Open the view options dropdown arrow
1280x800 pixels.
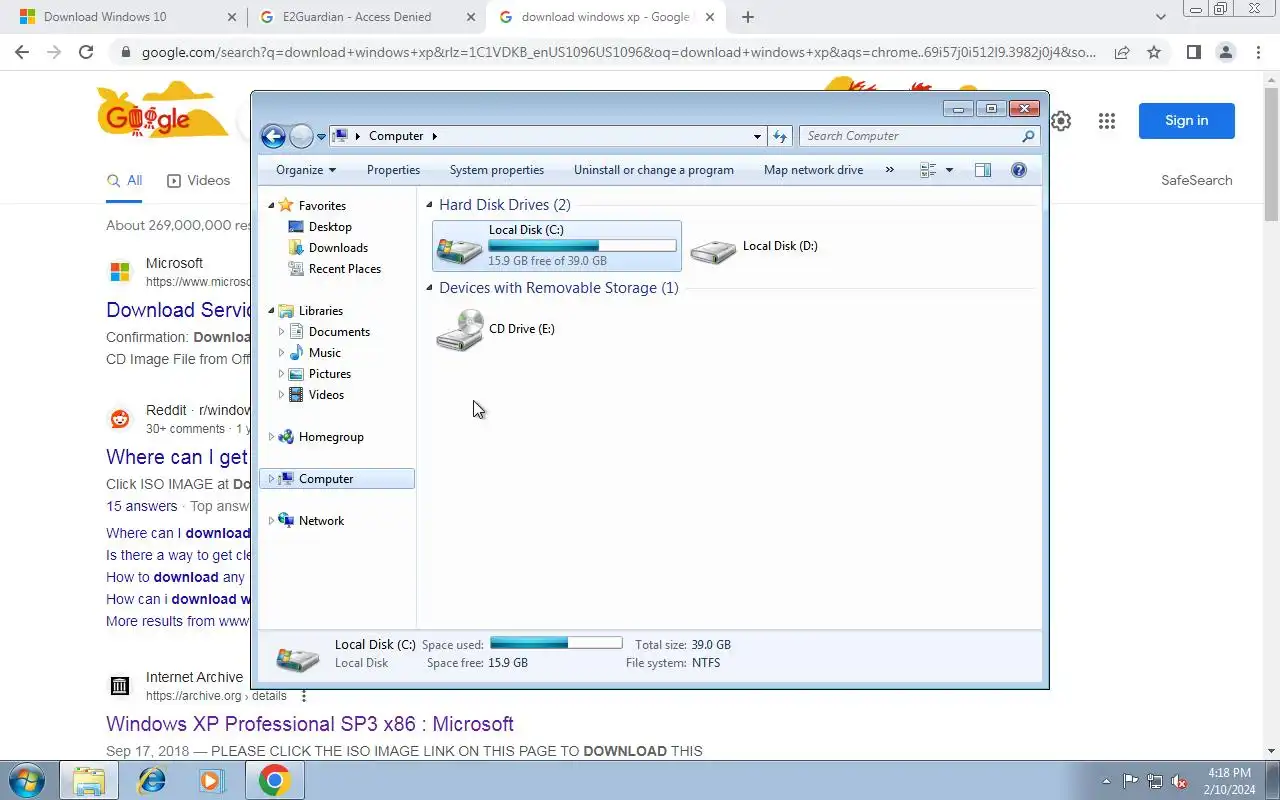point(949,170)
